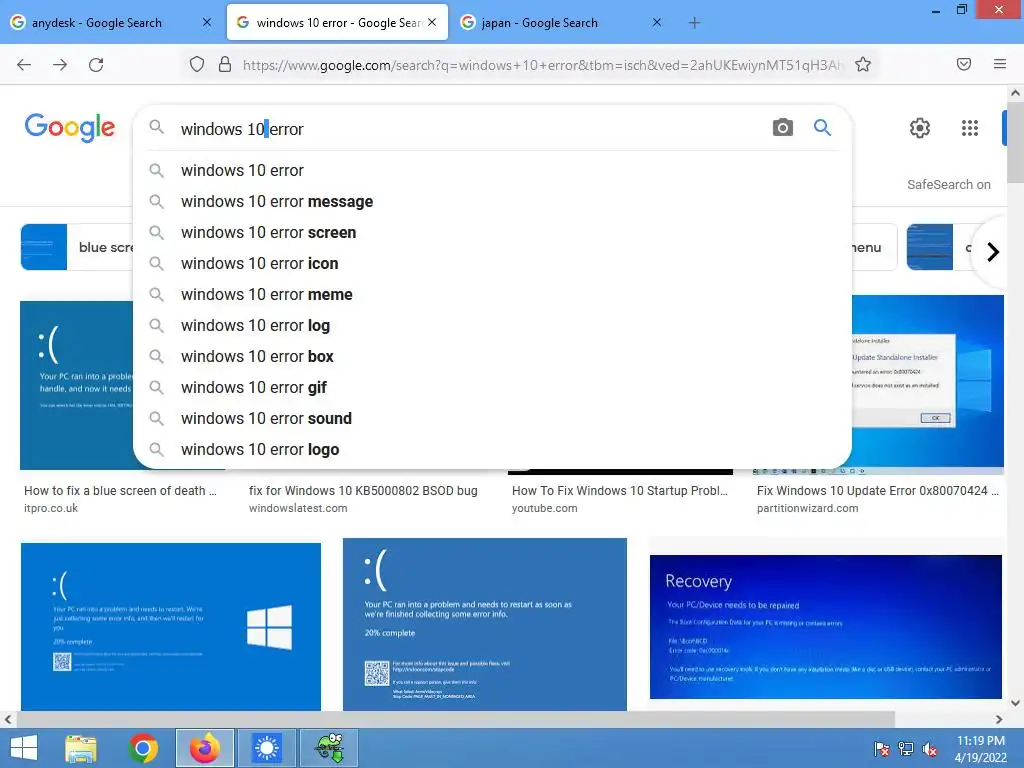Open the shield tracking protection icon
The image size is (1024, 768).
point(197,64)
